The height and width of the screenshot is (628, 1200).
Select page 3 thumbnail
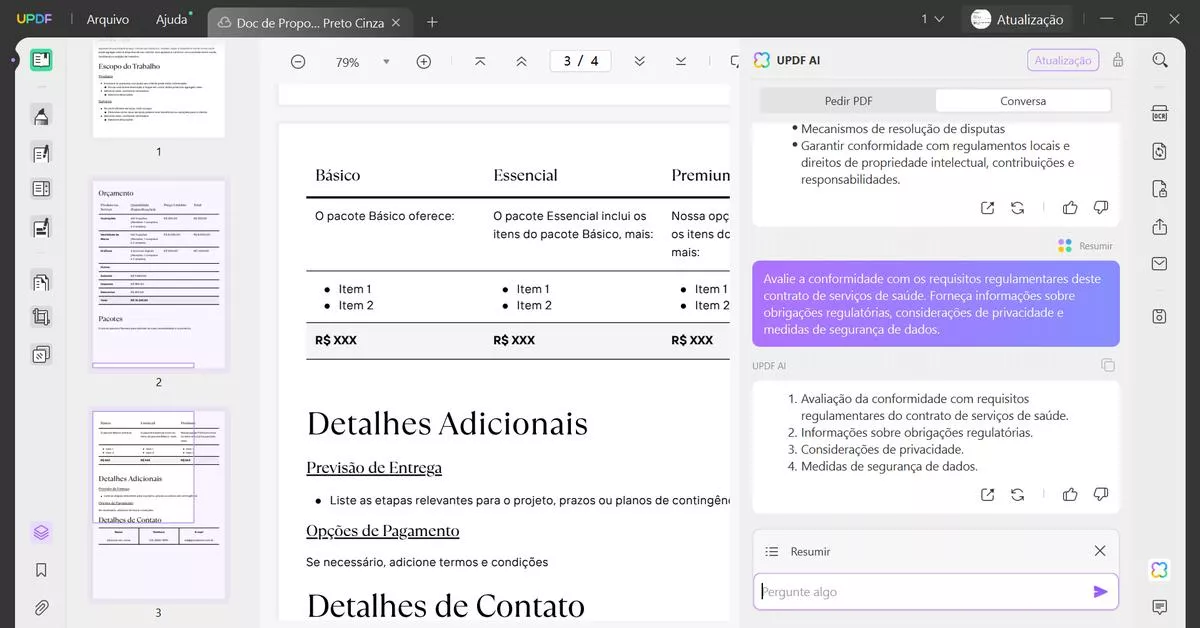(158, 504)
